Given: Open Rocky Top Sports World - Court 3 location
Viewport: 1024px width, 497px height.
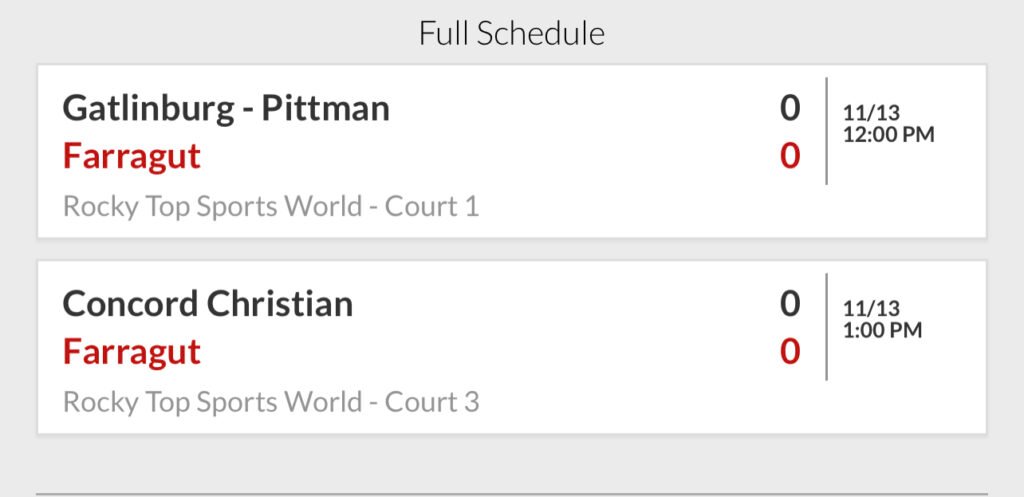Looking at the screenshot, I should pos(271,402).
